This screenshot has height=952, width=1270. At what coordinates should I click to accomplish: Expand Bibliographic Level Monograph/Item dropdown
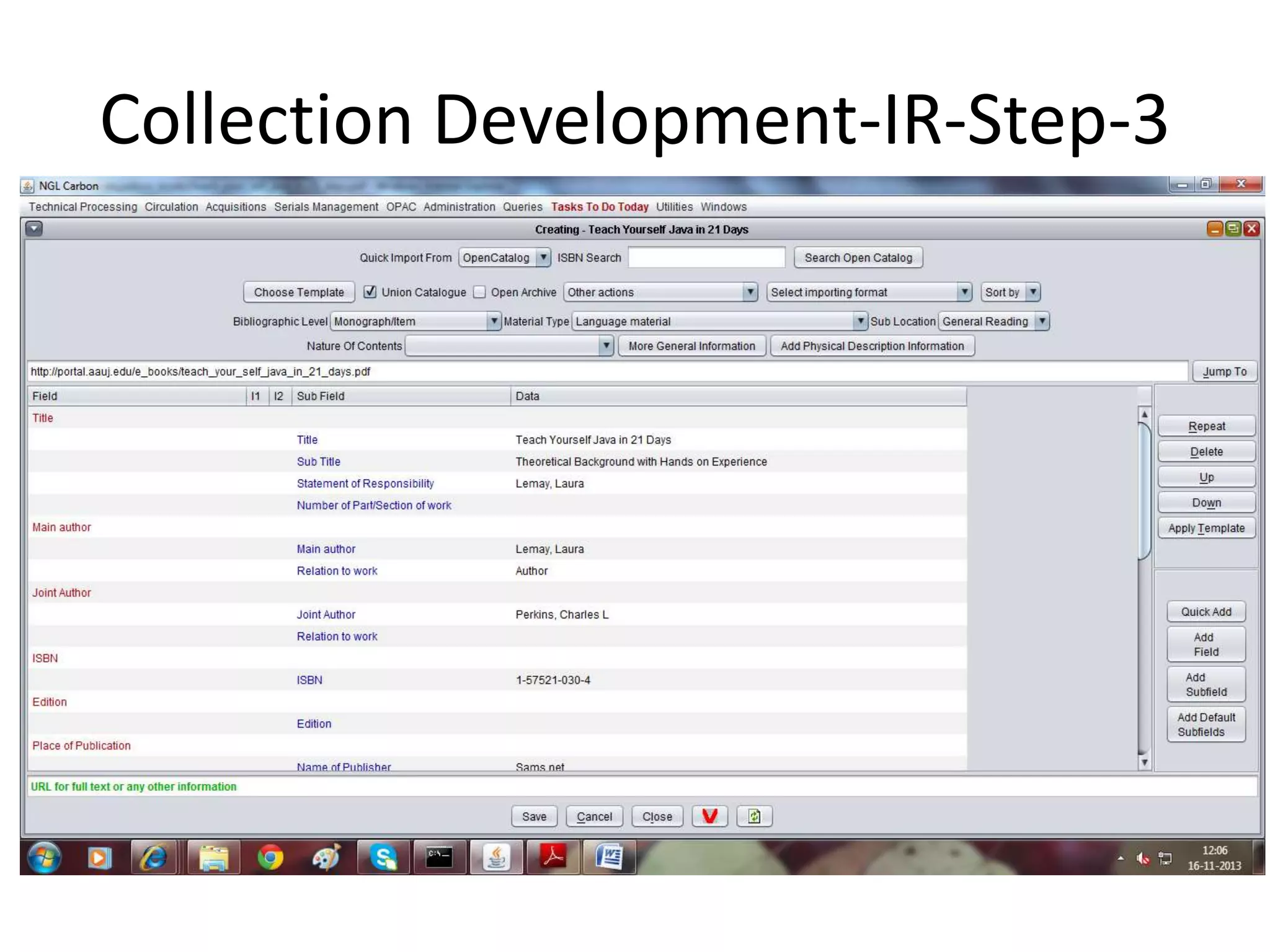(x=415, y=321)
